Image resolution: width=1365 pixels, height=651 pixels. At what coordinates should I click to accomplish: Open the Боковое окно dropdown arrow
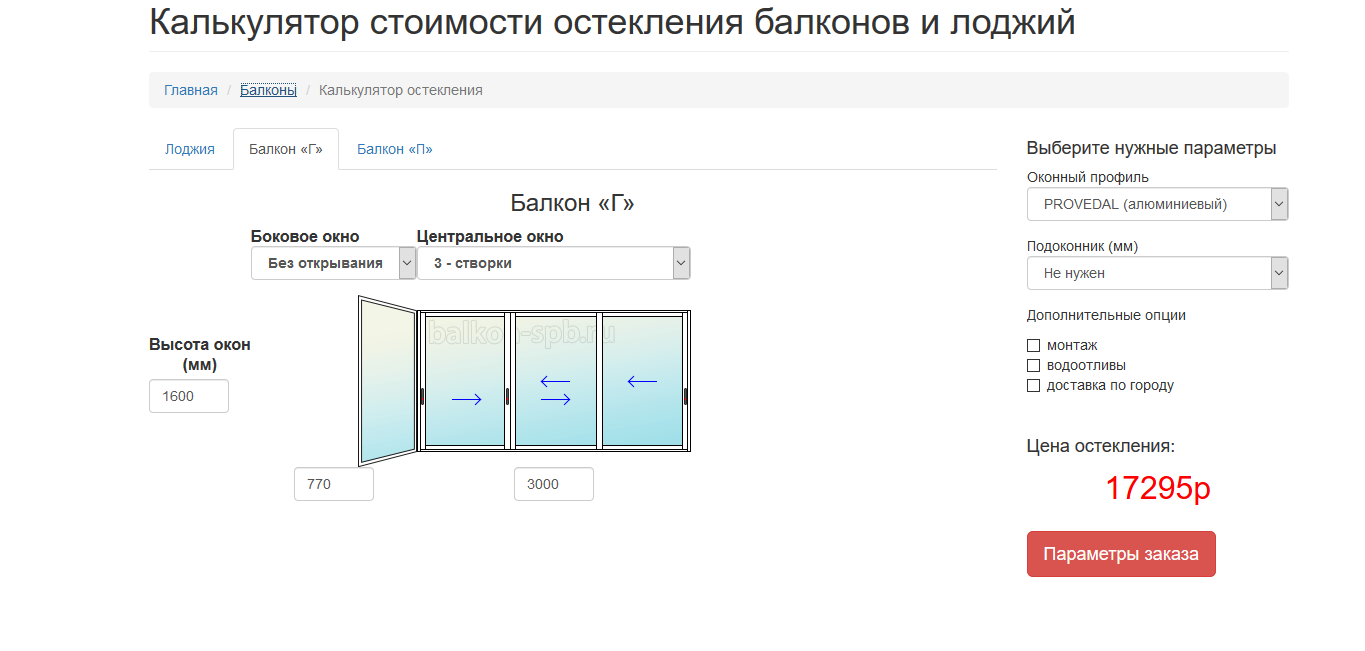point(406,262)
